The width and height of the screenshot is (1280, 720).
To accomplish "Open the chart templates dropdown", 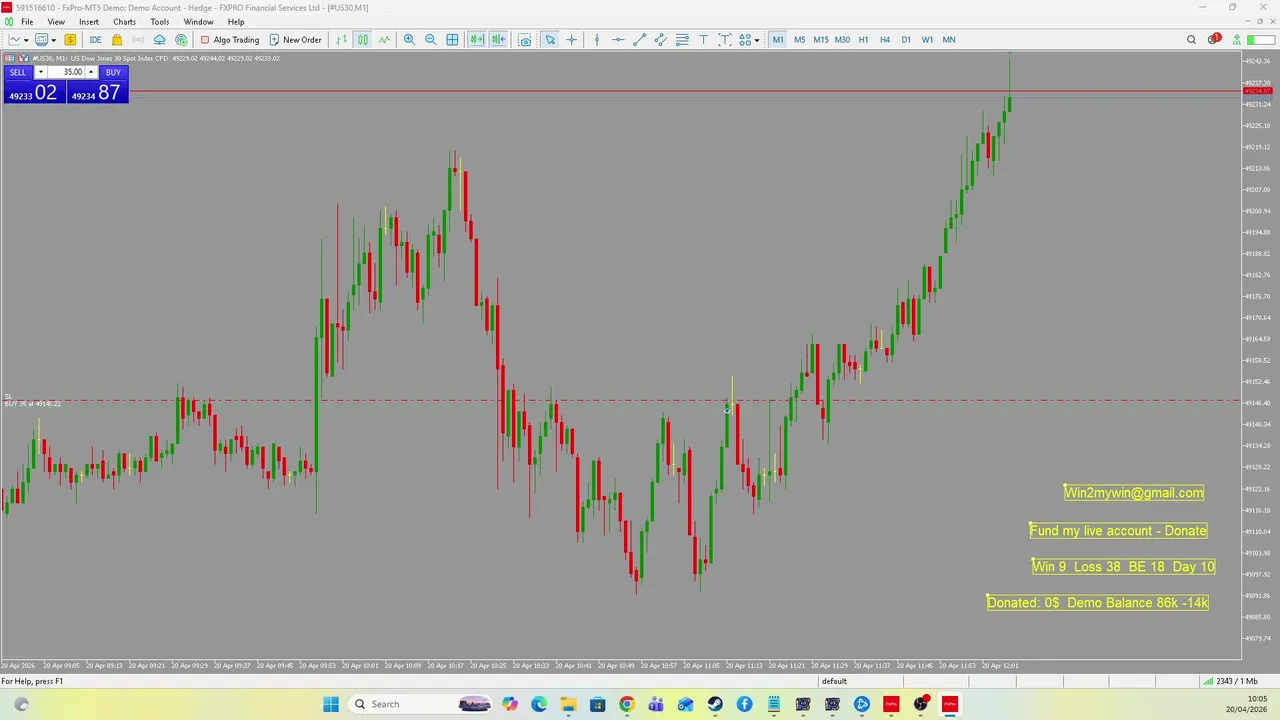I will (x=54, y=40).
